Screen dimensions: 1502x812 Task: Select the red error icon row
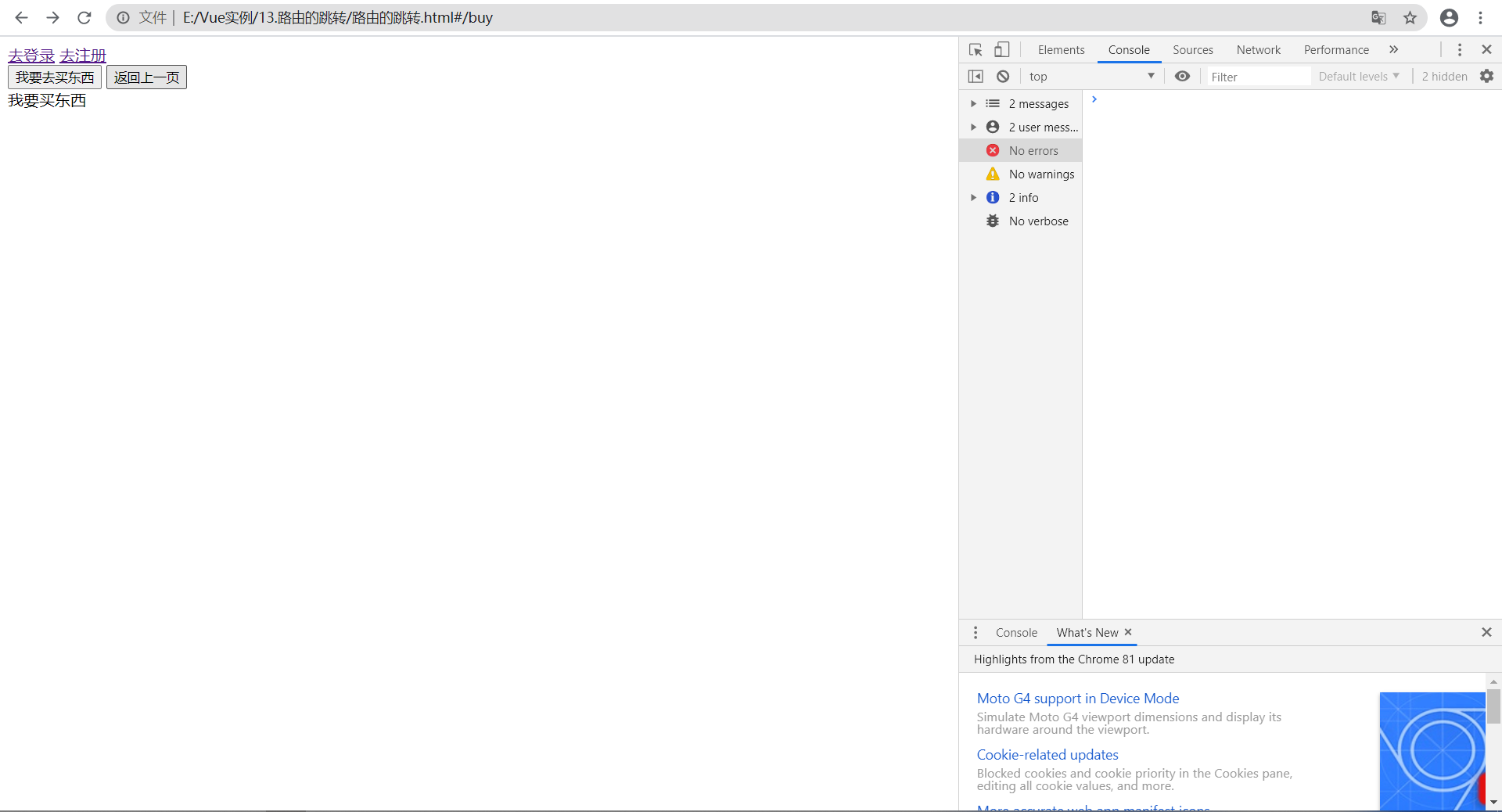coord(993,150)
